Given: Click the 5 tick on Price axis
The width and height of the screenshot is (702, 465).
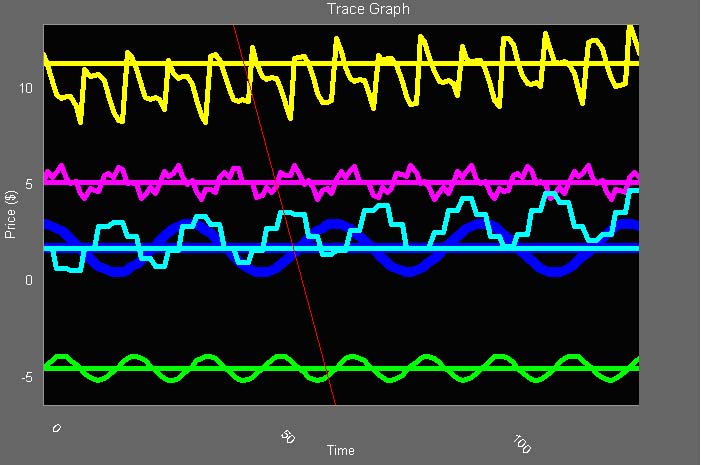Looking at the screenshot, I should coord(30,184).
